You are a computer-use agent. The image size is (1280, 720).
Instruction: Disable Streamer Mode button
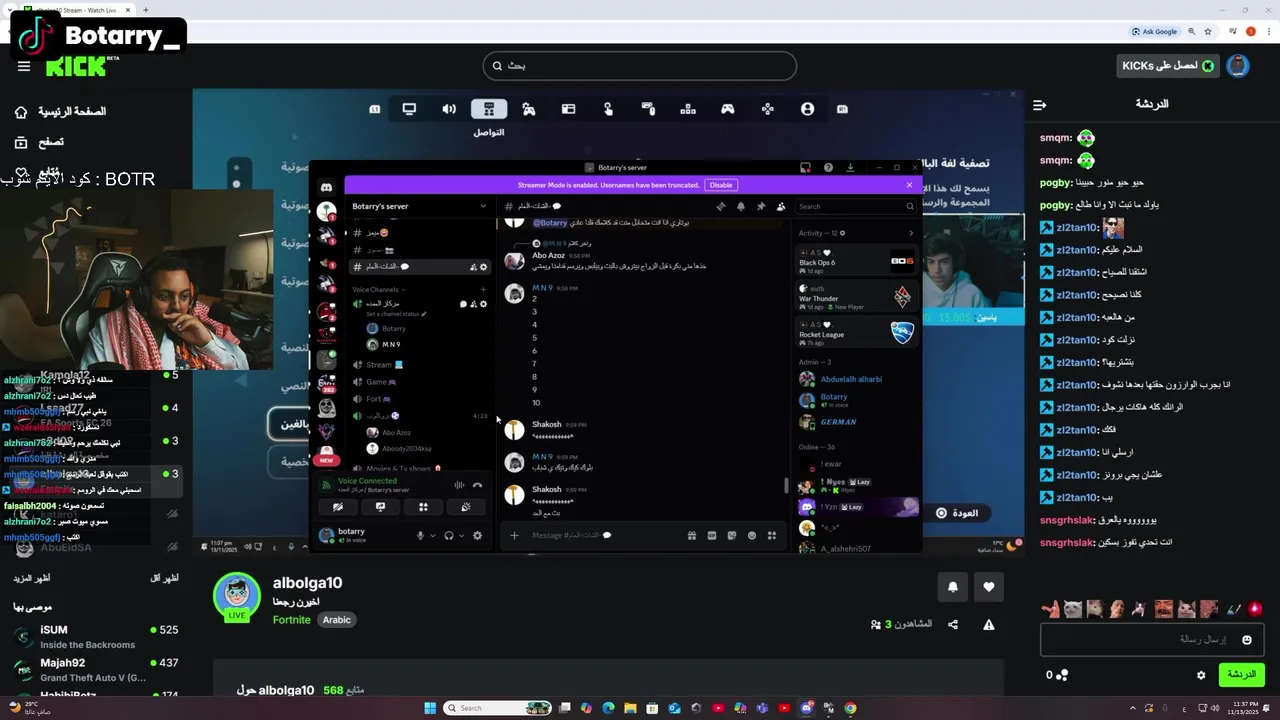coord(721,185)
